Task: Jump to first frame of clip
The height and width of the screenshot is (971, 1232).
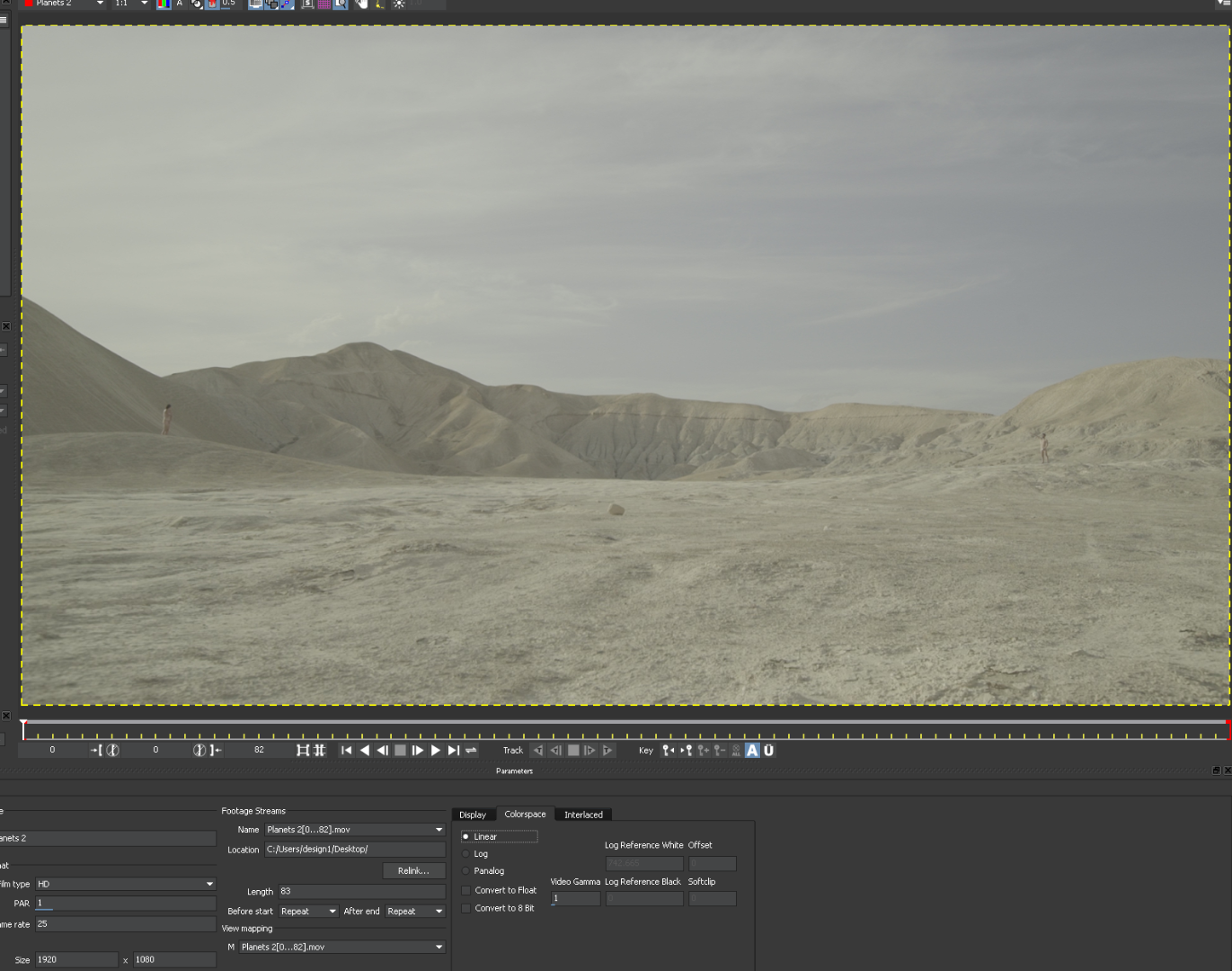Action: point(347,751)
